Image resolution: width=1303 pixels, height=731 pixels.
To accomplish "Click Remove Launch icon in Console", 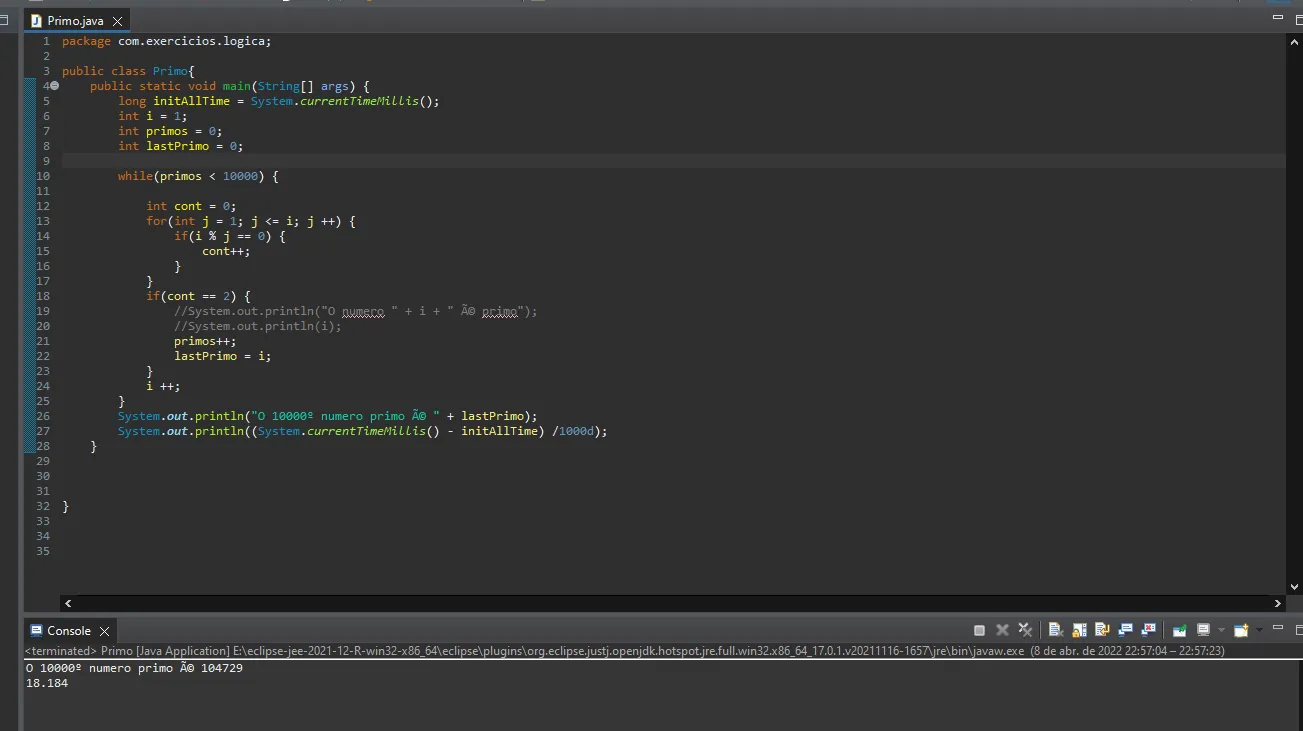I will [x=1002, y=630].
